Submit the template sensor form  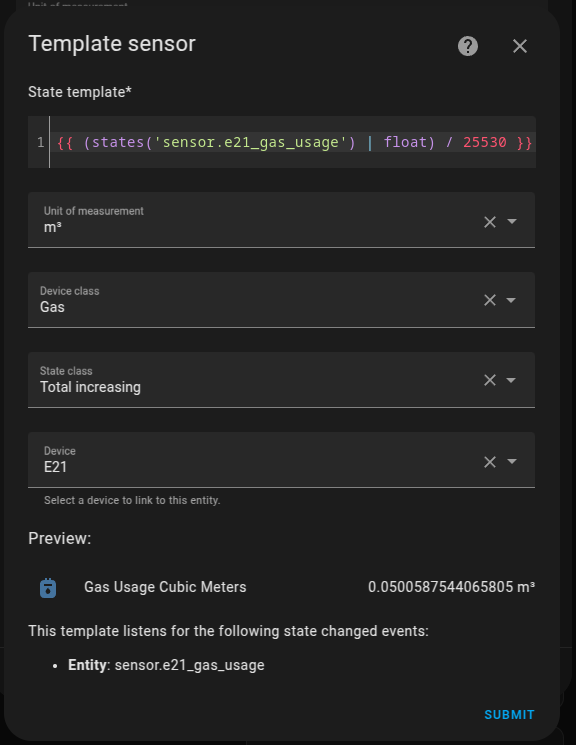509,715
